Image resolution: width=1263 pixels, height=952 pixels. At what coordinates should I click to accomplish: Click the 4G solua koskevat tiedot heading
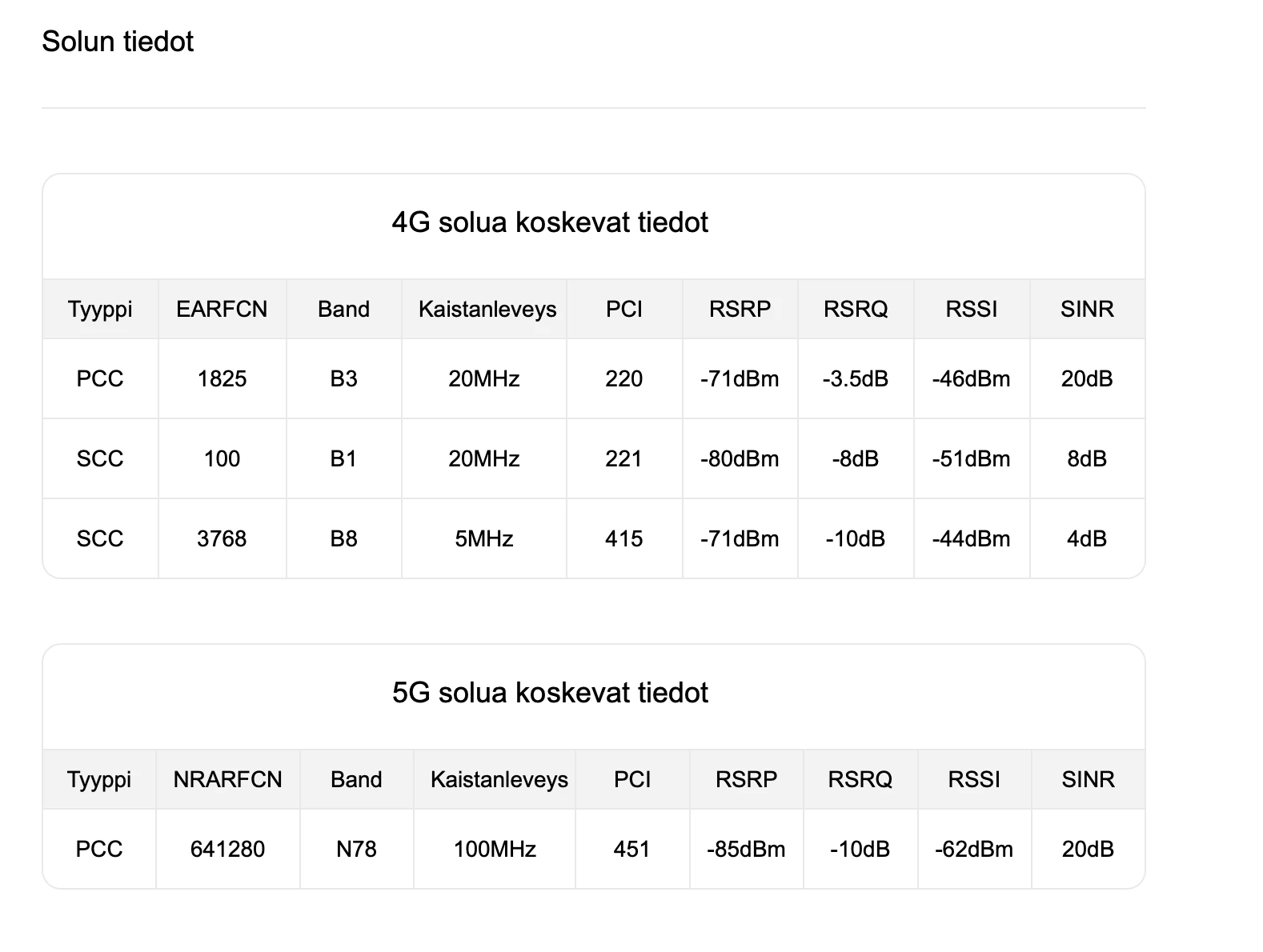point(550,222)
